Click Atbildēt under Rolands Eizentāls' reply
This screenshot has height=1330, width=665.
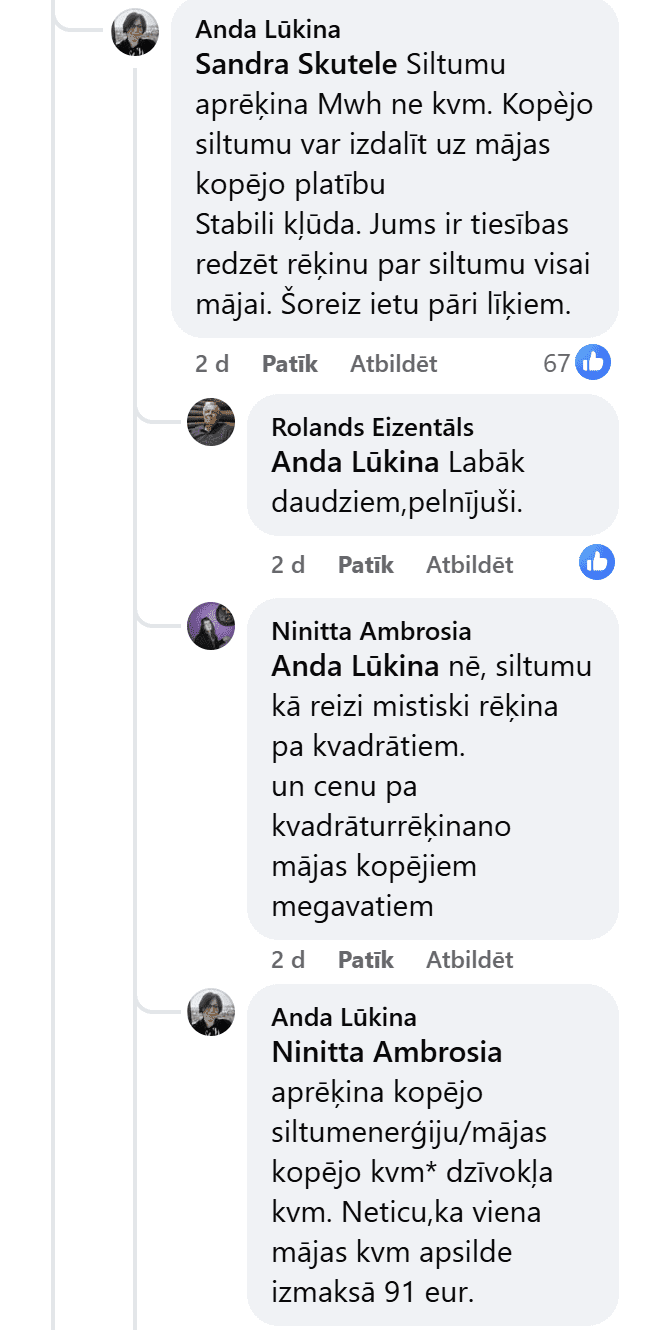469,564
